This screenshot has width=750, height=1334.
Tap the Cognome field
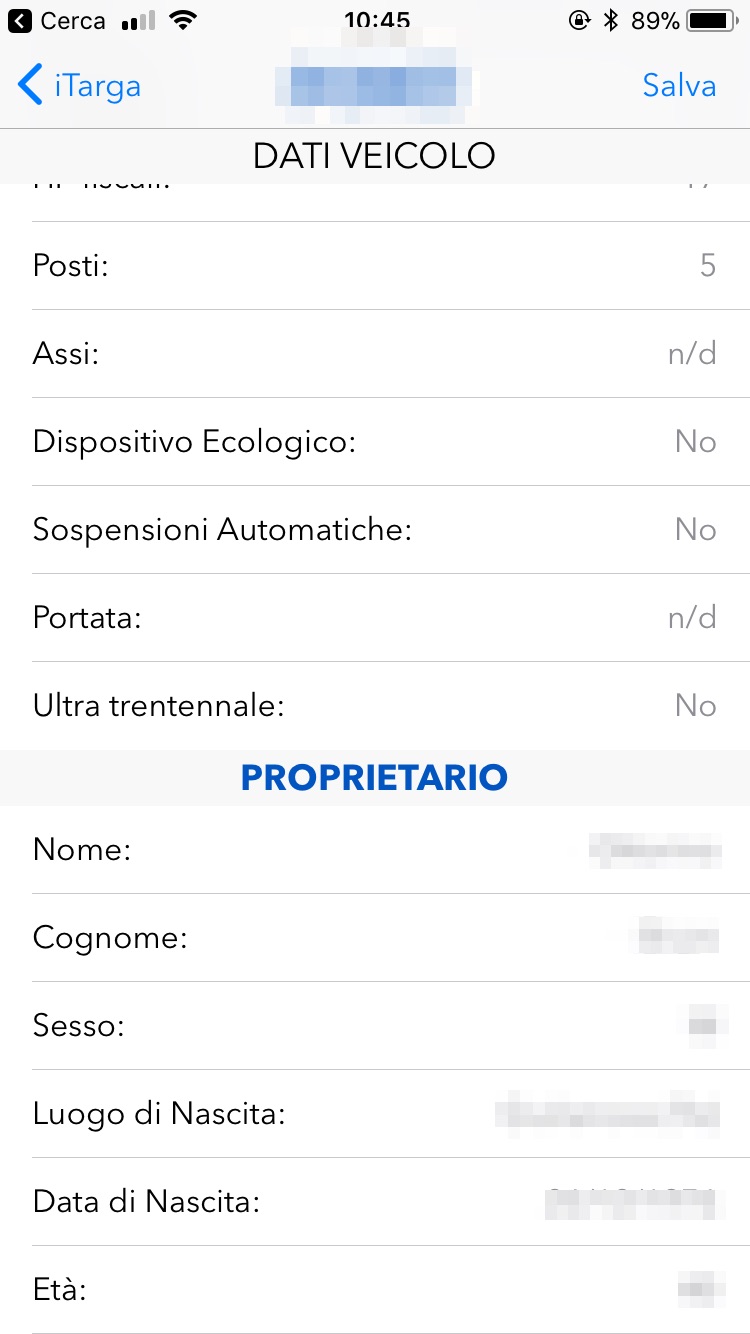point(375,938)
